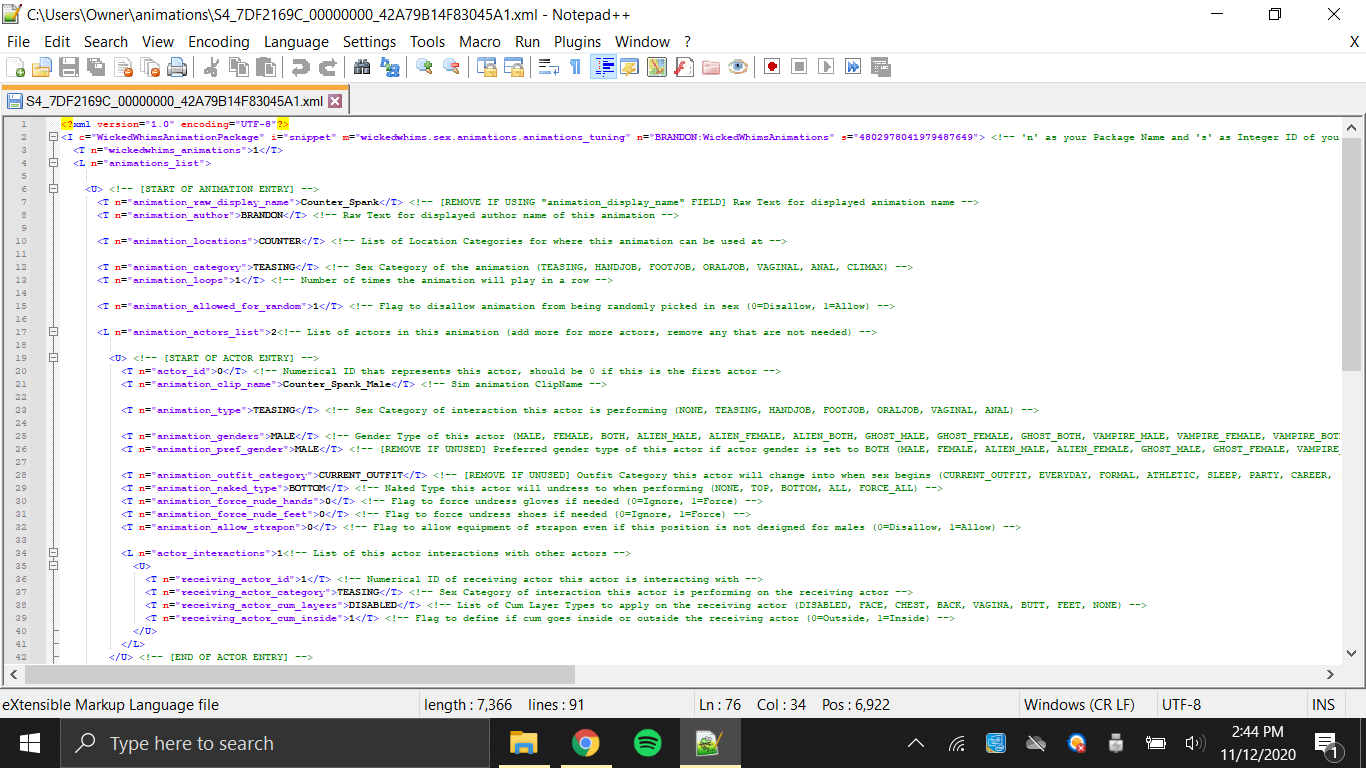Screen dimensions: 1366x768
Task: Collapse the fold marker on line 2
Action: click(52, 137)
